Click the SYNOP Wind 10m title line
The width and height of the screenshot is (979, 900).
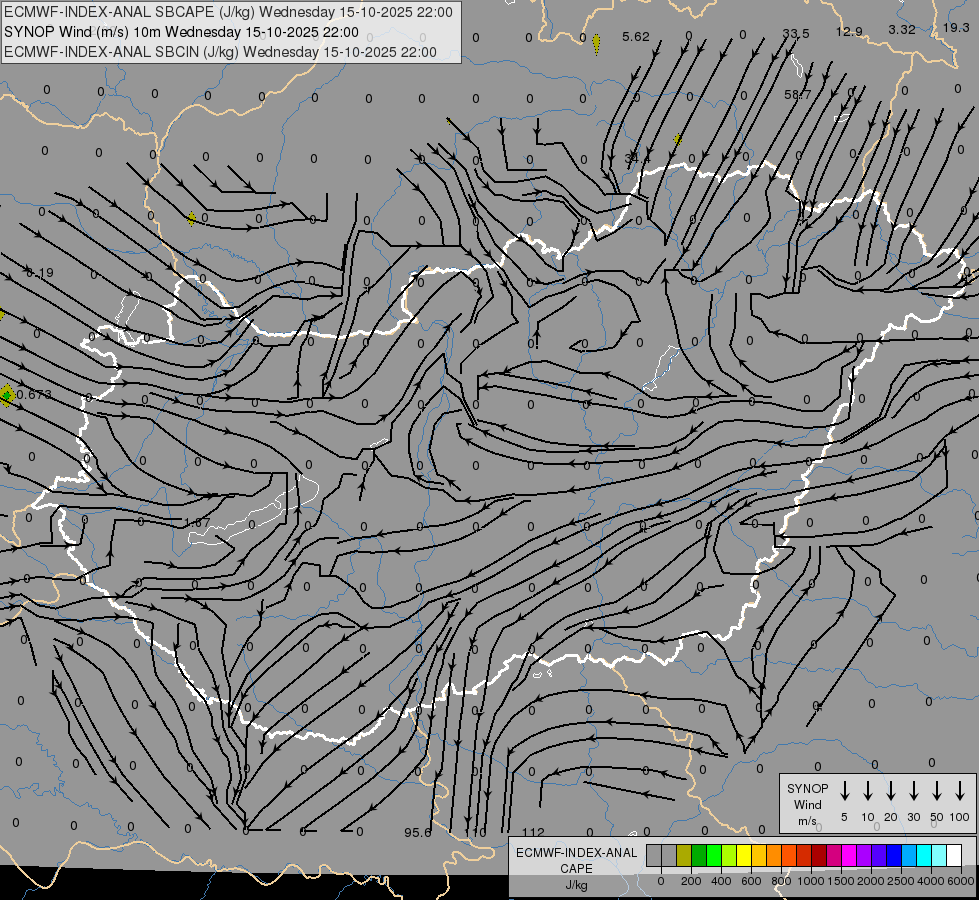[x=181, y=32]
